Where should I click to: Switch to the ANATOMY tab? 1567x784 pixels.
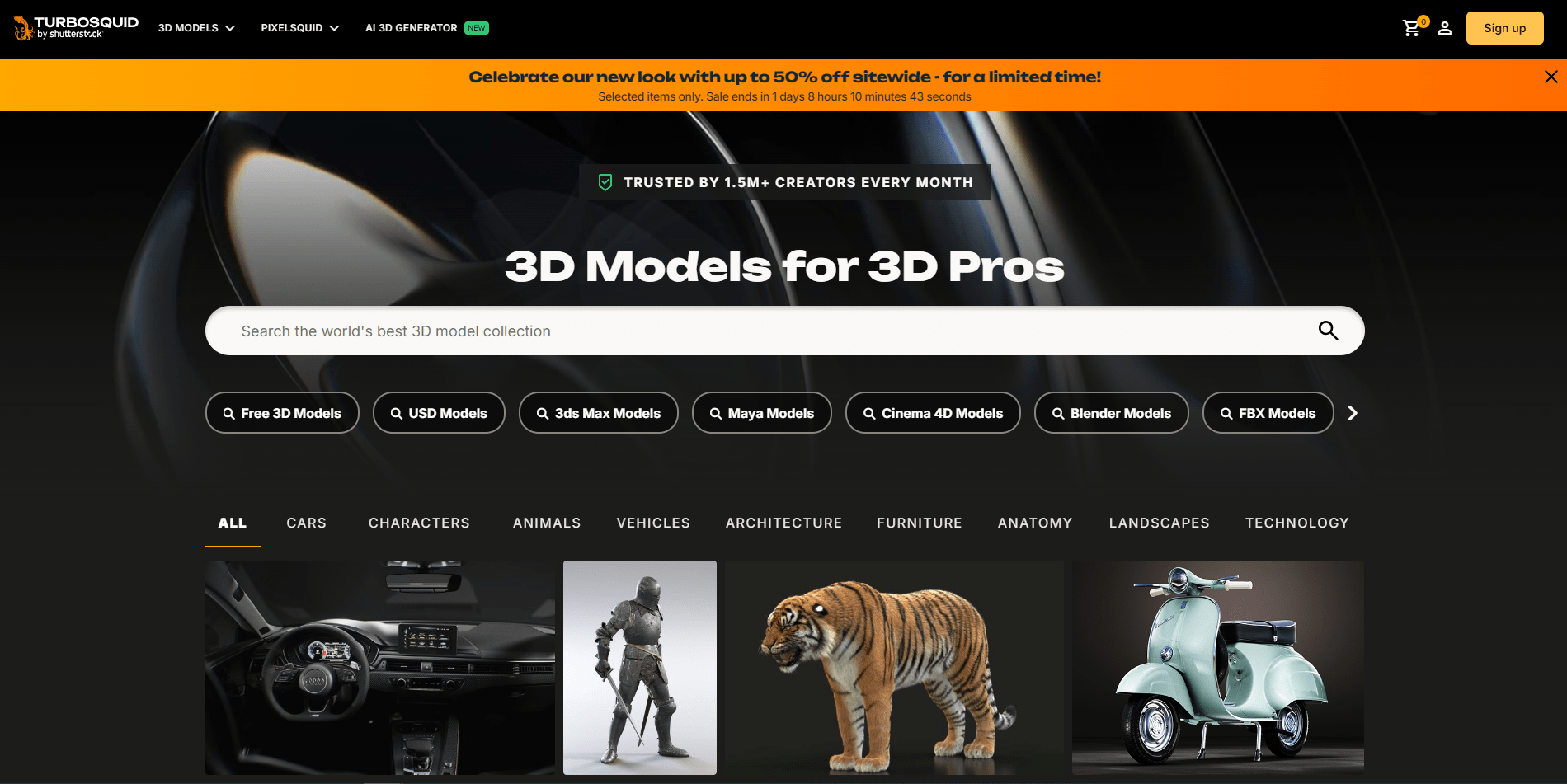(x=1035, y=523)
